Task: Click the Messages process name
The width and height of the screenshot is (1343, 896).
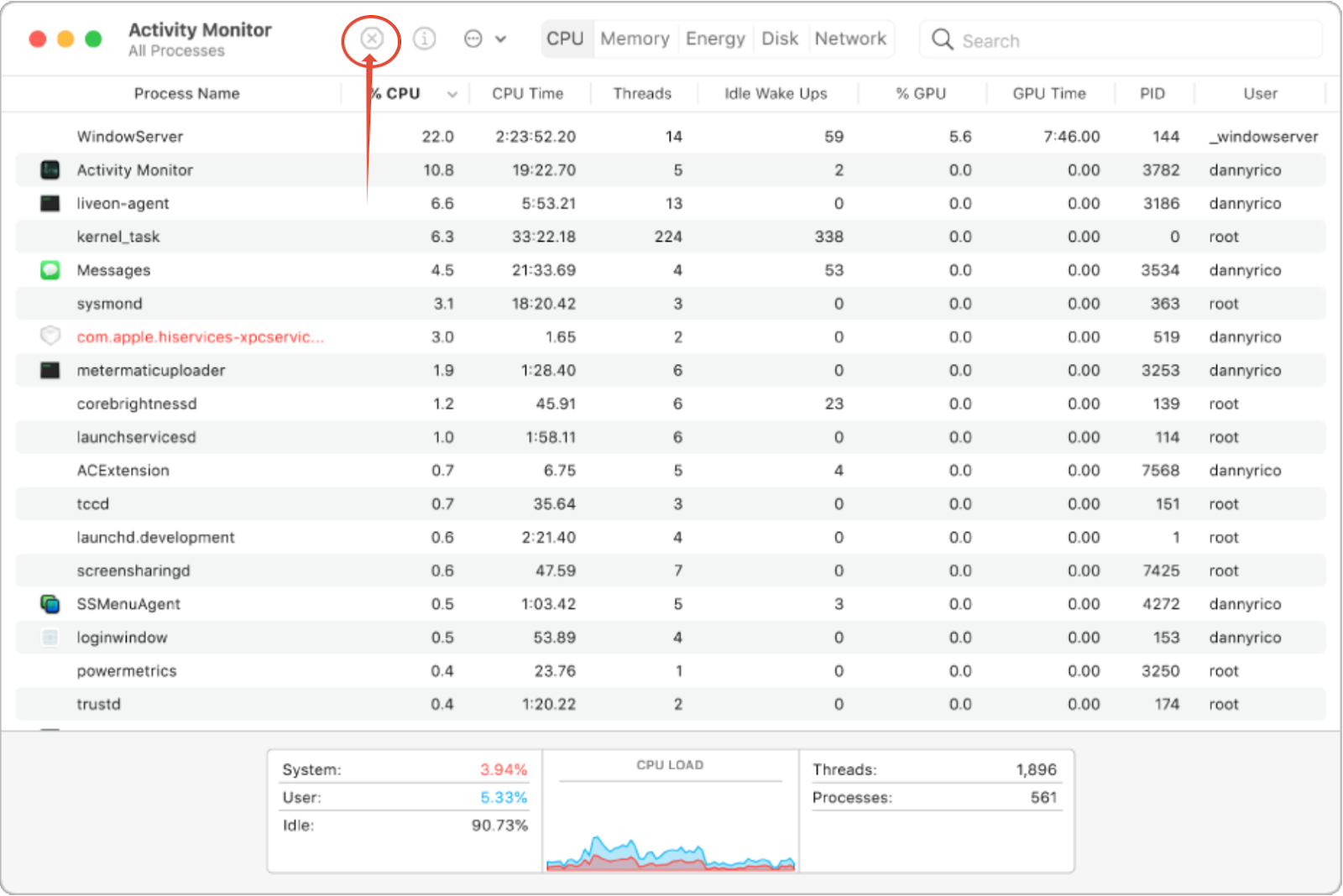Action: [113, 270]
